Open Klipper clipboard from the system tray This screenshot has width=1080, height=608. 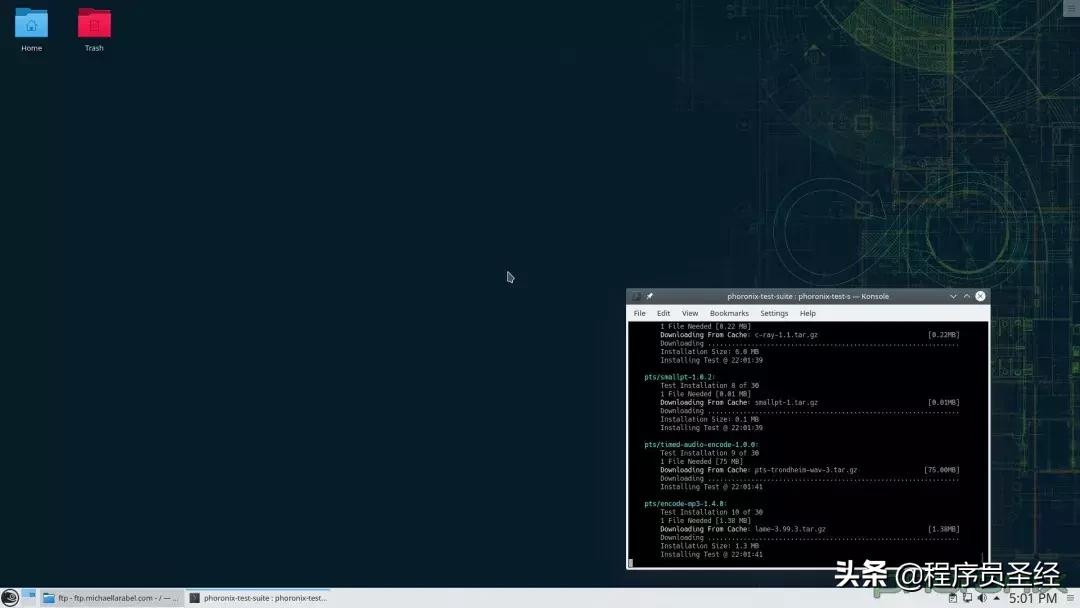click(x=952, y=598)
